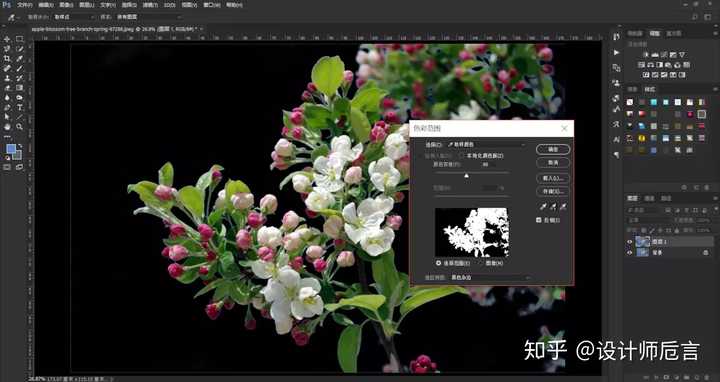Open the Ai panel icon in side strip

point(616,140)
